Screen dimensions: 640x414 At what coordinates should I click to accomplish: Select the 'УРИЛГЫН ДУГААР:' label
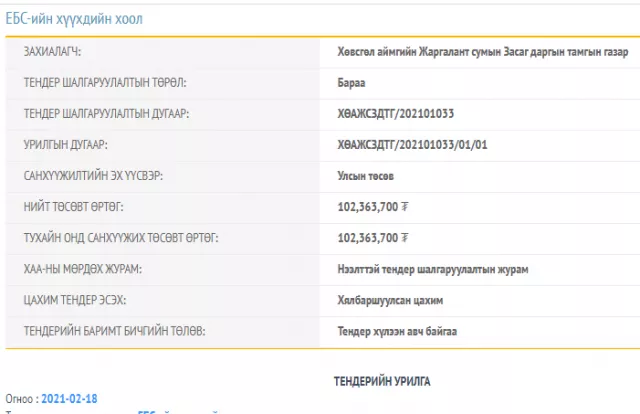click(66, 145)
